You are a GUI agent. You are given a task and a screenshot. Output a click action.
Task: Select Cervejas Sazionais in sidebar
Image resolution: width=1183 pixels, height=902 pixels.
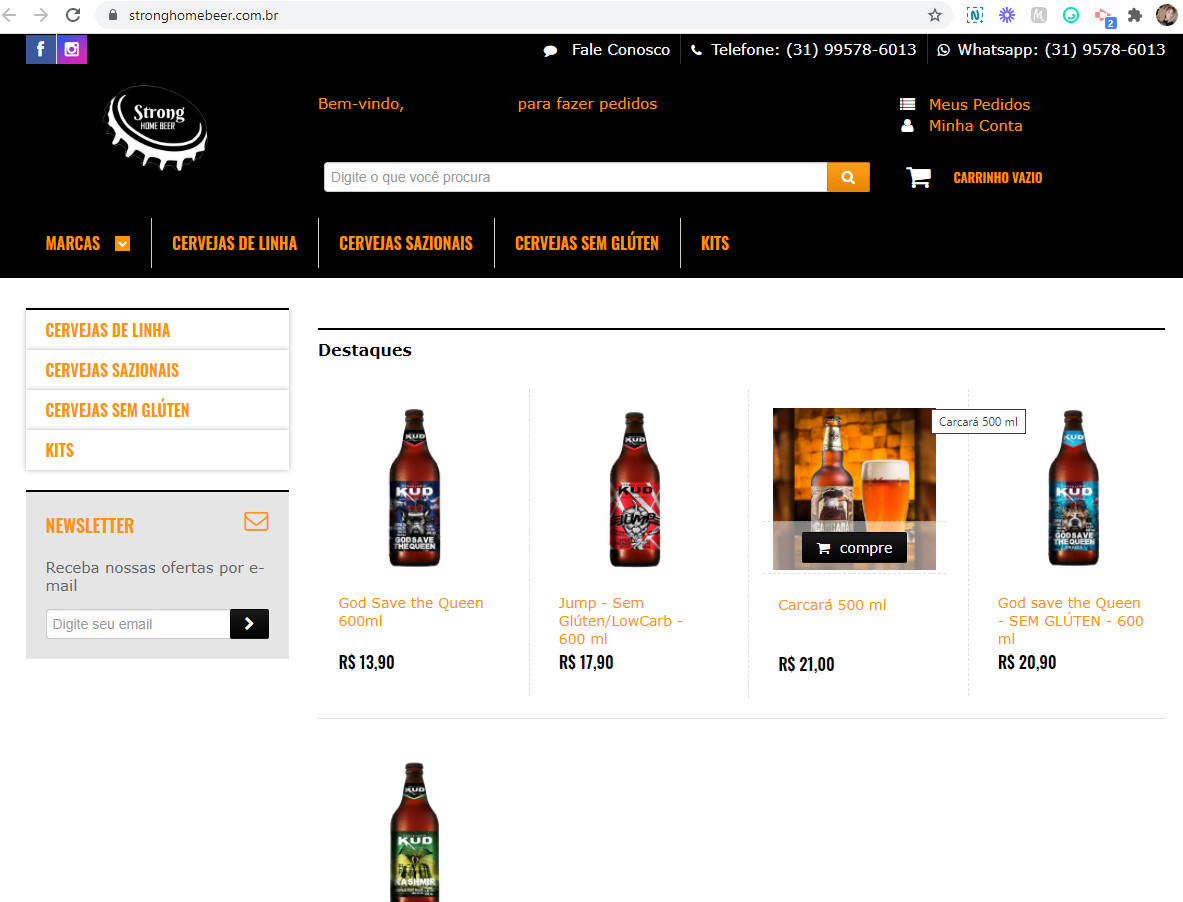click(158, 370)
